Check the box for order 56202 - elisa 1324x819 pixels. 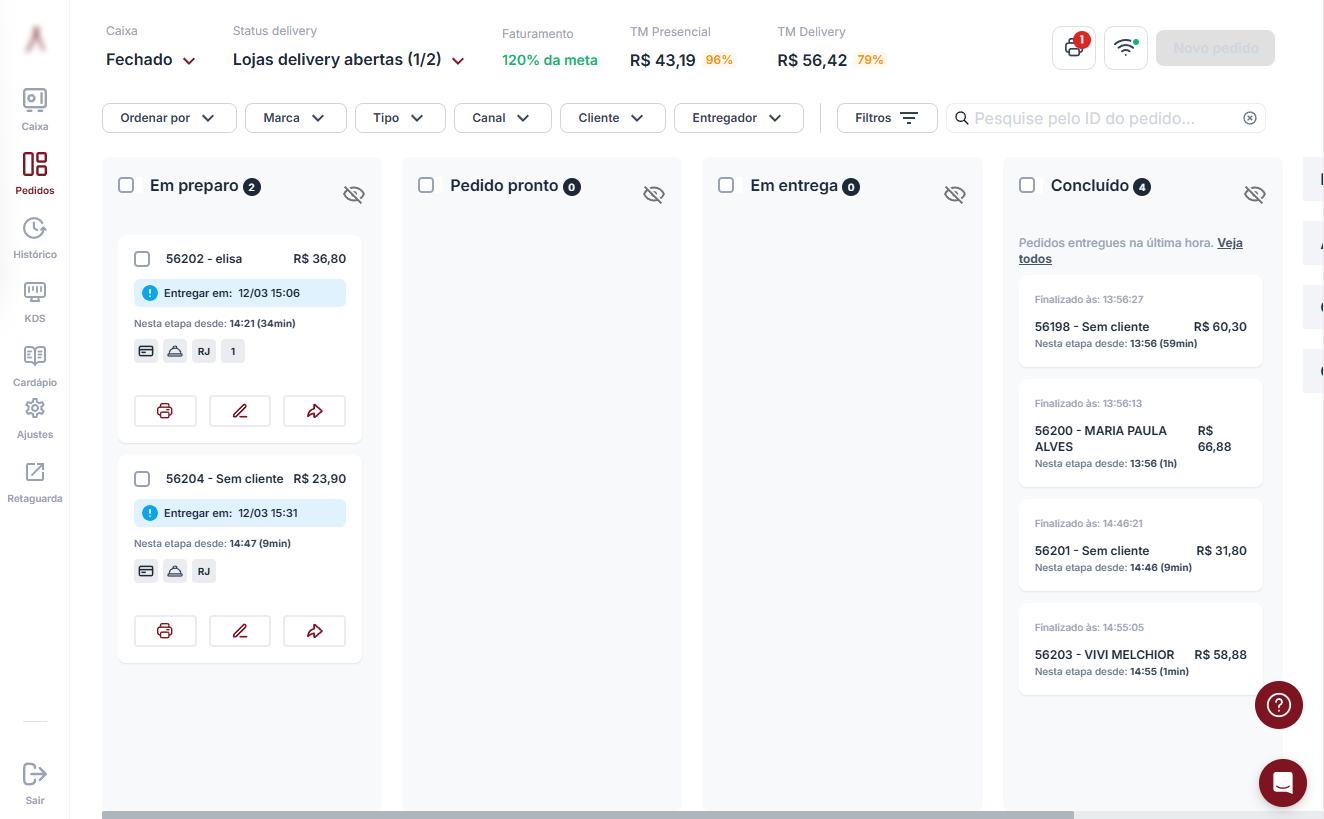click(x=142, y=259)
